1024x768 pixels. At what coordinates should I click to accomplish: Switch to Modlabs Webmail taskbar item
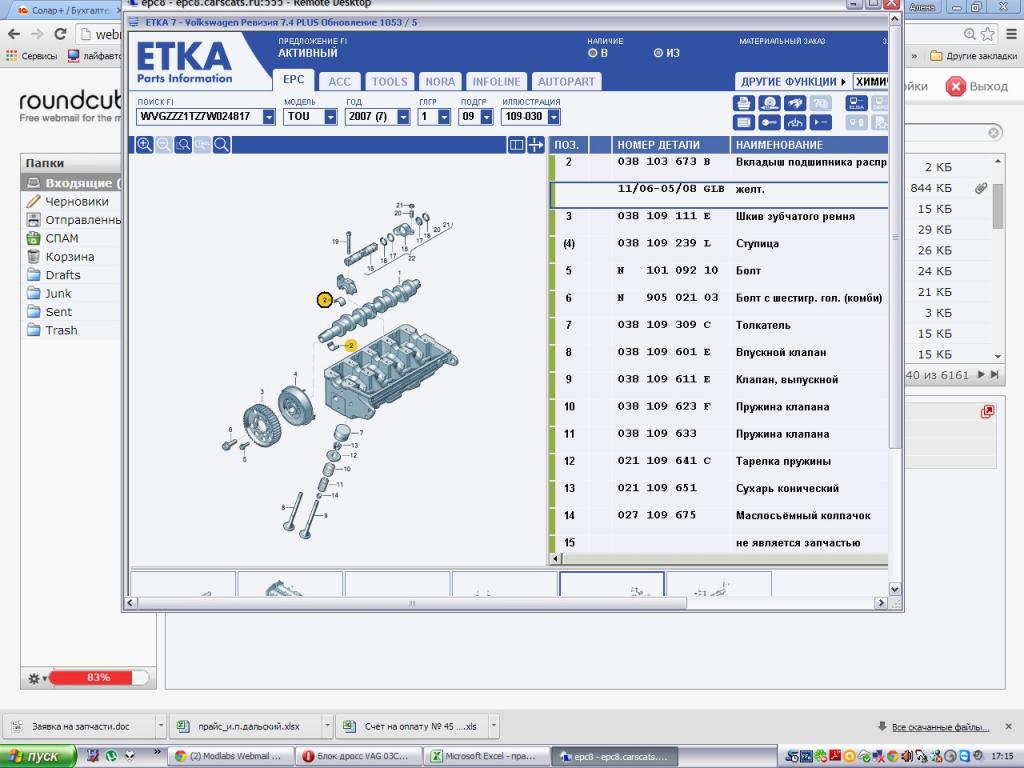point(231,756)
